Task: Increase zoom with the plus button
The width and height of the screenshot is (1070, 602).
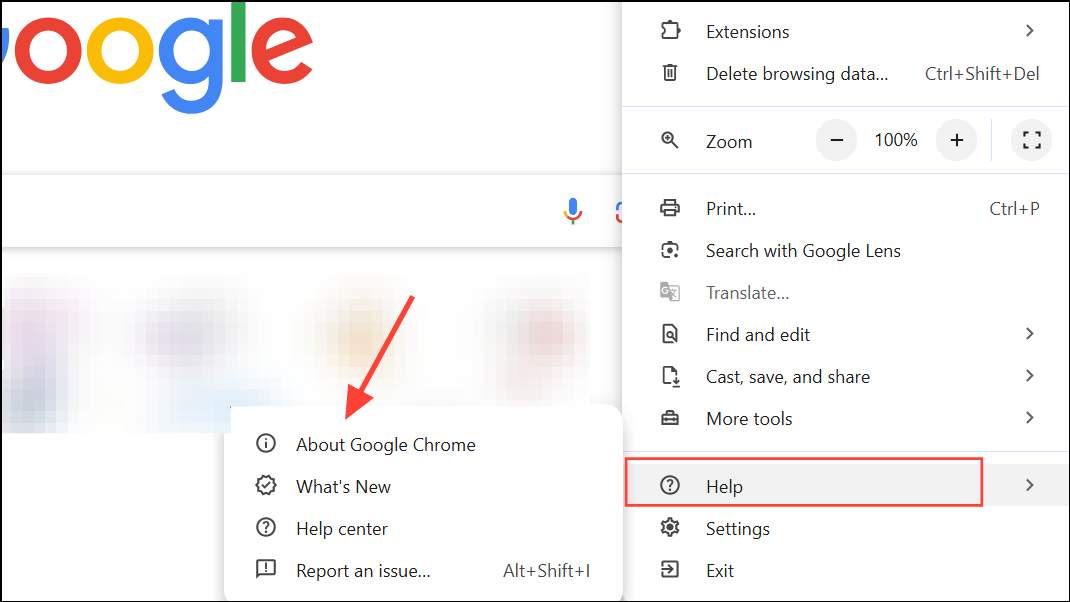Action: click(x=957, y=140)
